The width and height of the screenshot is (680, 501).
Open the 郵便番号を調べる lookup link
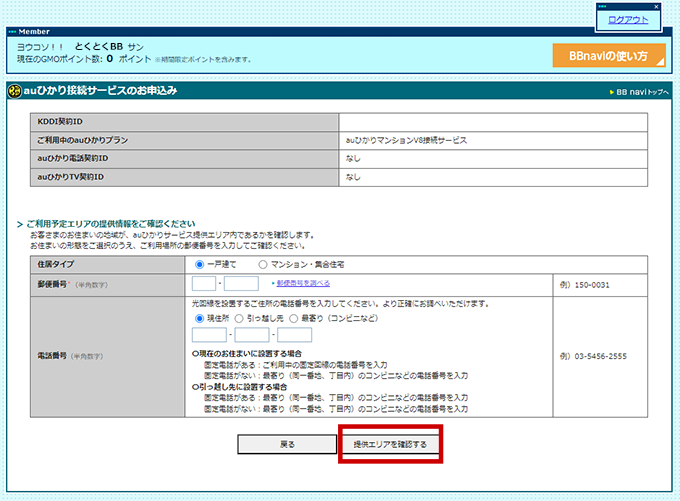[x=301, y=285]
